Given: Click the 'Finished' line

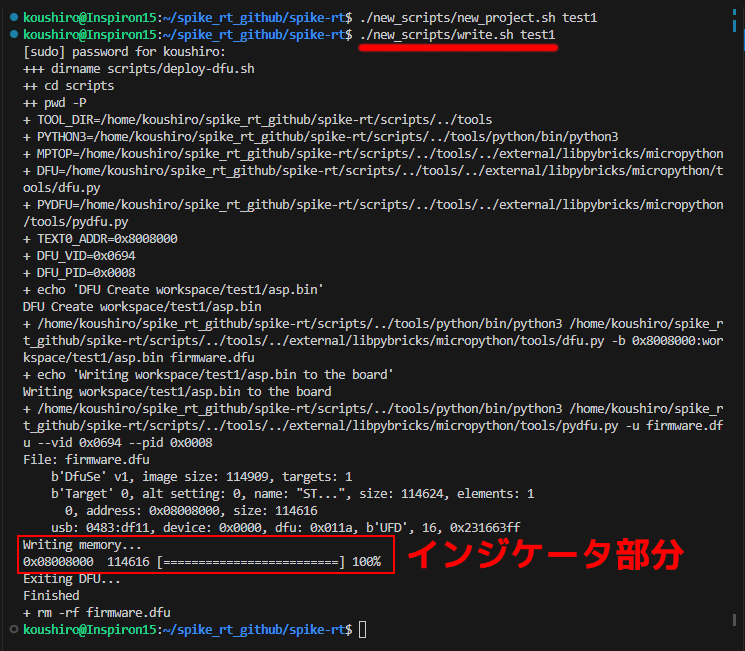Looking at the screenshot, I should point(51,596).
